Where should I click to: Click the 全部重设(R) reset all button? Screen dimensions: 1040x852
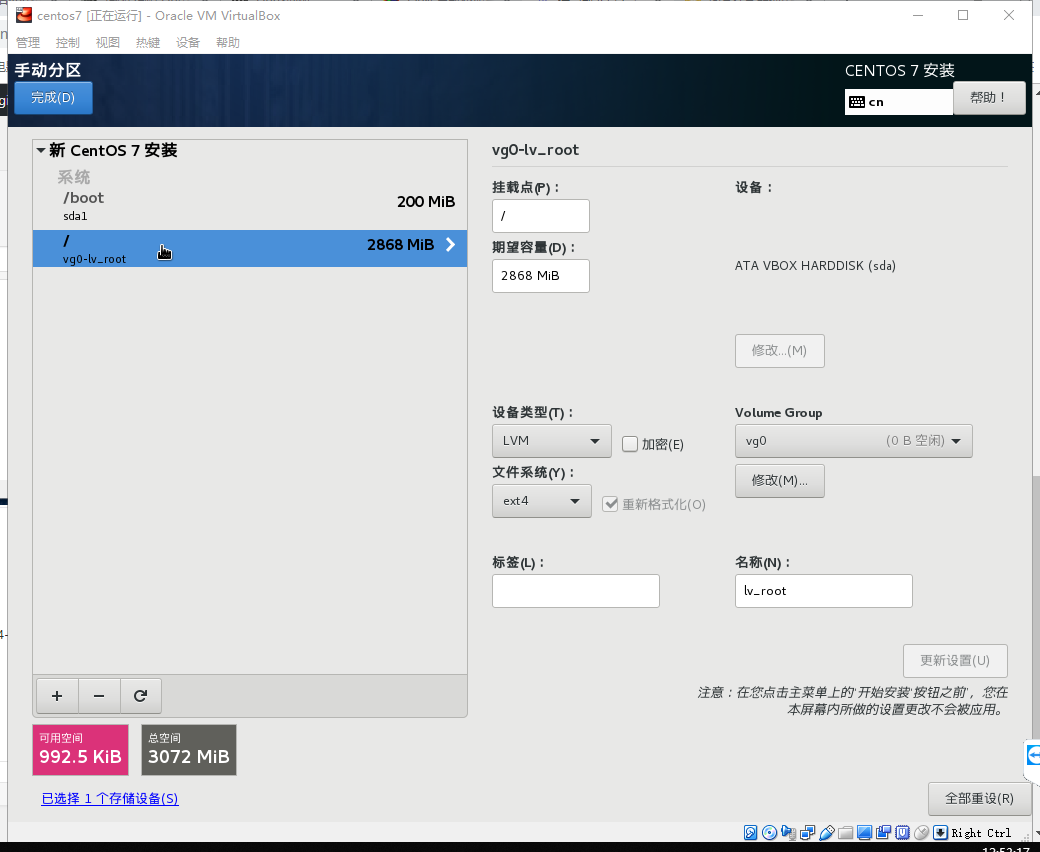click(980, 798)
